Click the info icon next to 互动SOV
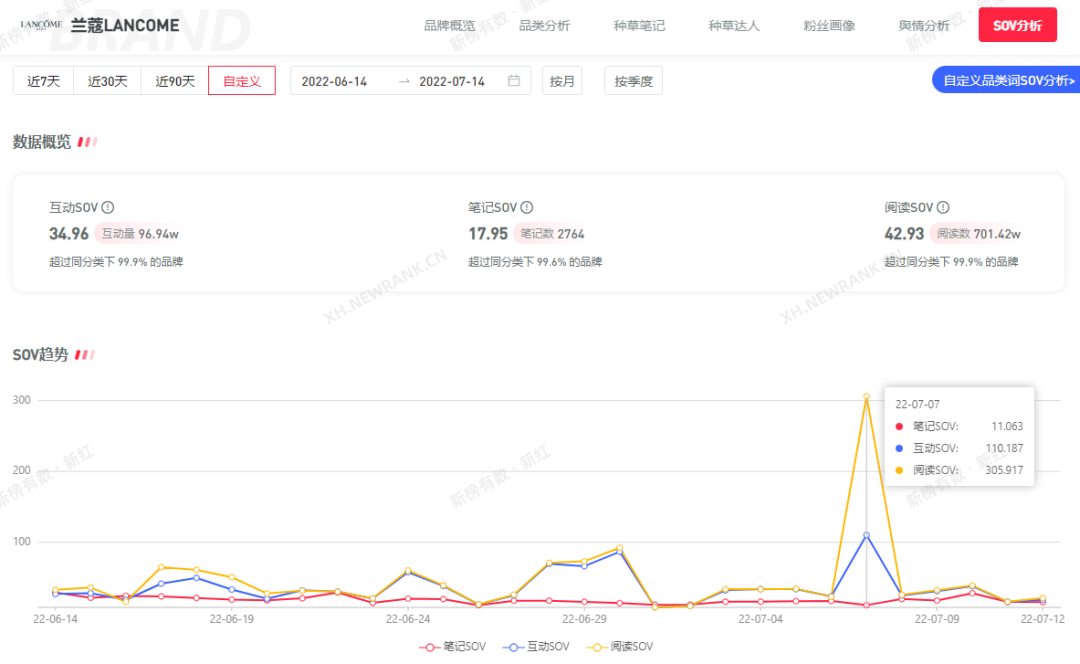Image resolution: width=1080 pixels, height=664 pixels. click(108, 208)
